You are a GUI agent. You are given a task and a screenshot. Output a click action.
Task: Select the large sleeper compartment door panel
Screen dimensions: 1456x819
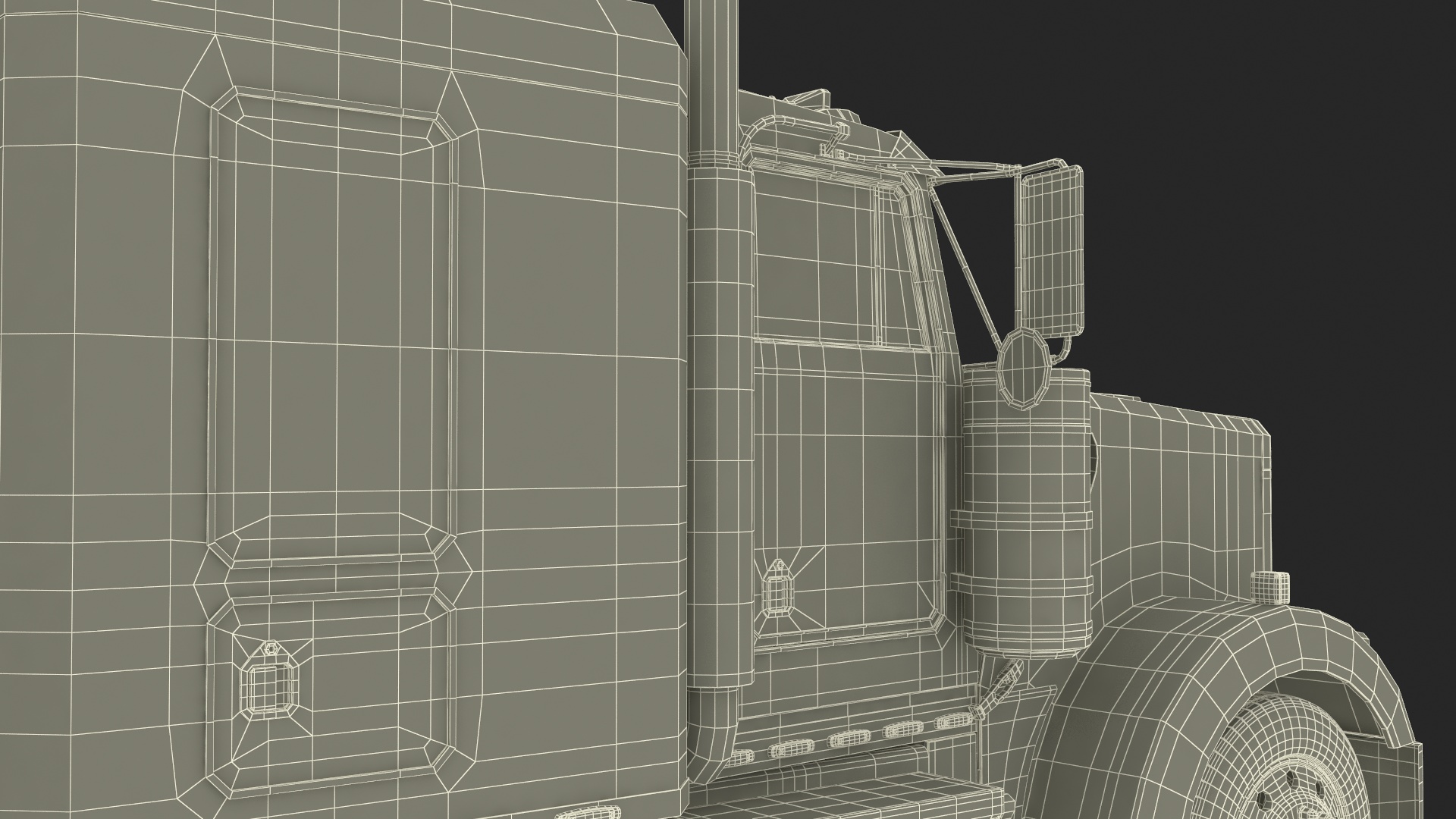(x=333, y=328)
